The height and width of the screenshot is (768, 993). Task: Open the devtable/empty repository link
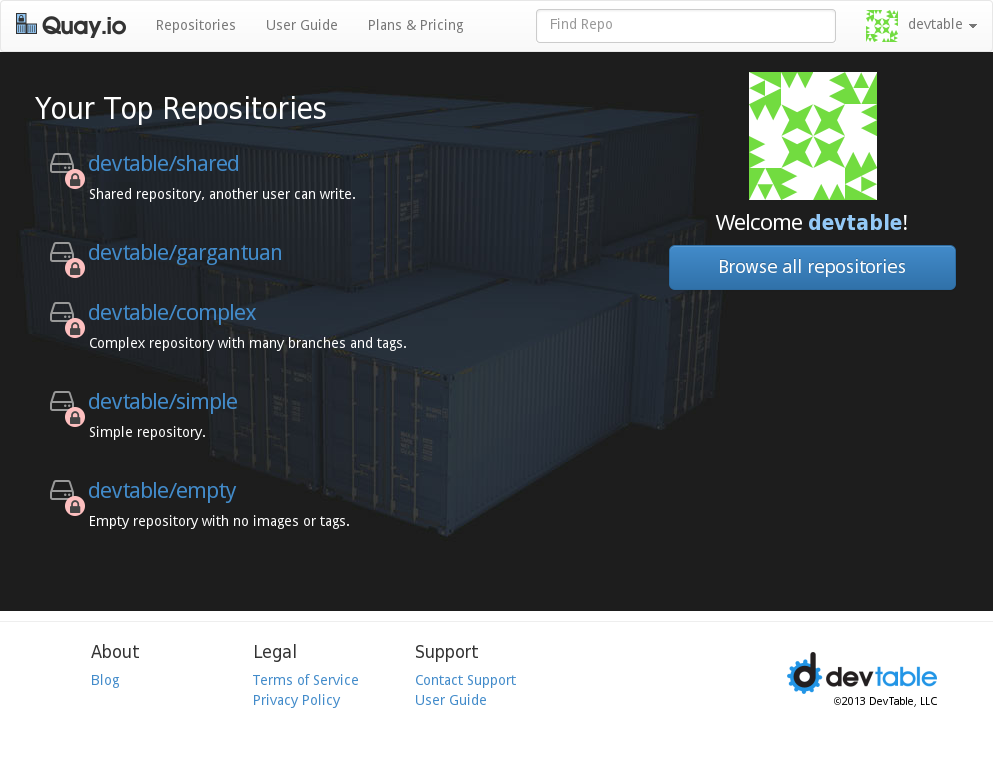click(162, 491)
